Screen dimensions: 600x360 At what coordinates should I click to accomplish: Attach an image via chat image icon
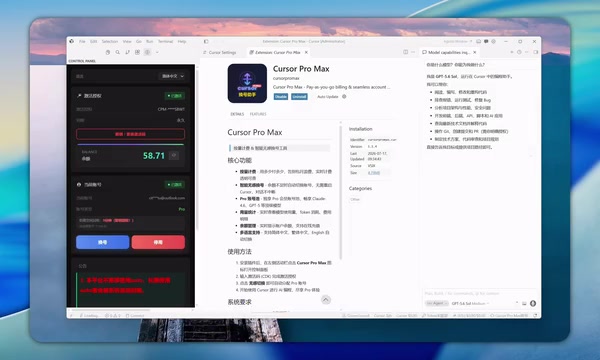tap(524, 303)
